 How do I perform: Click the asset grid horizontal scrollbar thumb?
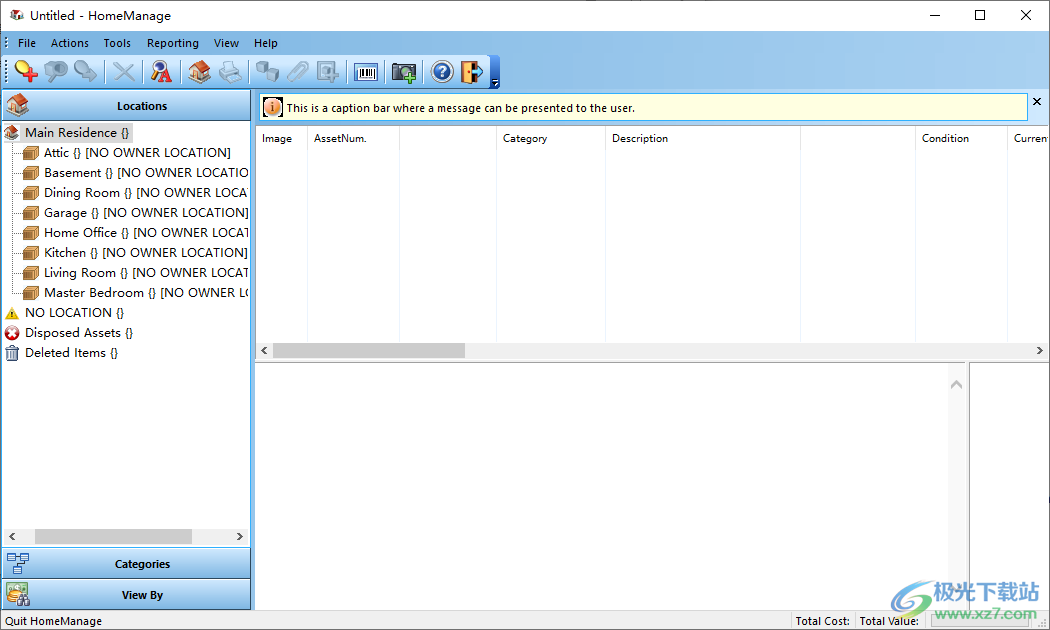[368, 351]
